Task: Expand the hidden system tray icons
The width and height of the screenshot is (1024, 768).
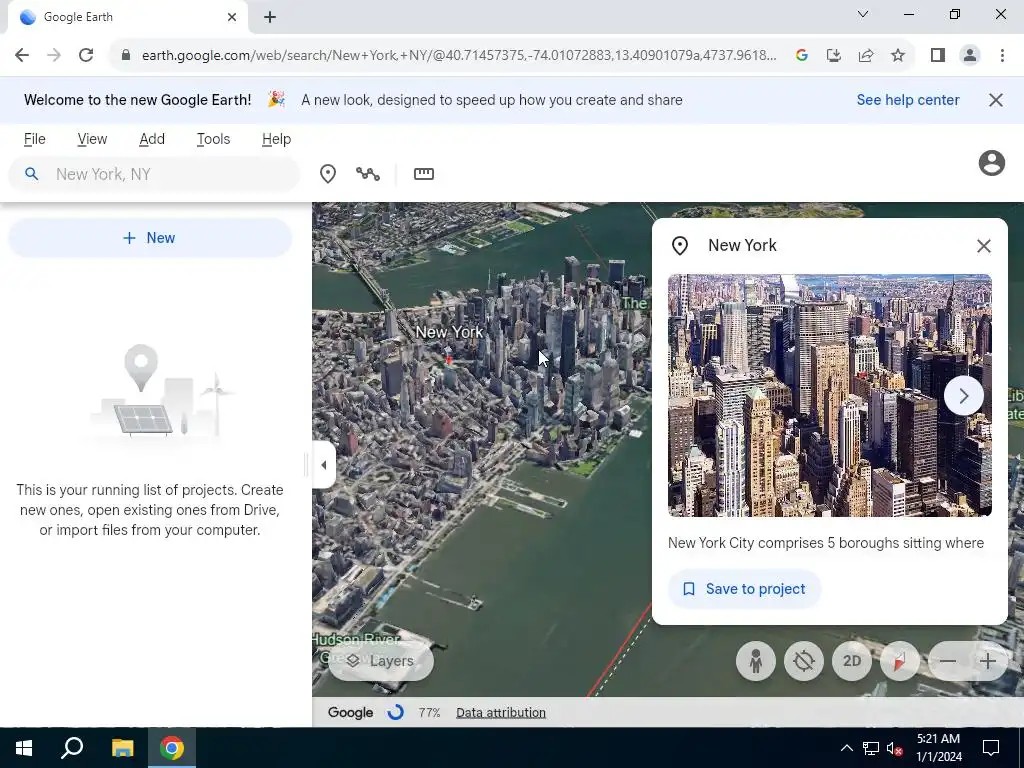Action: pos(846,748)
